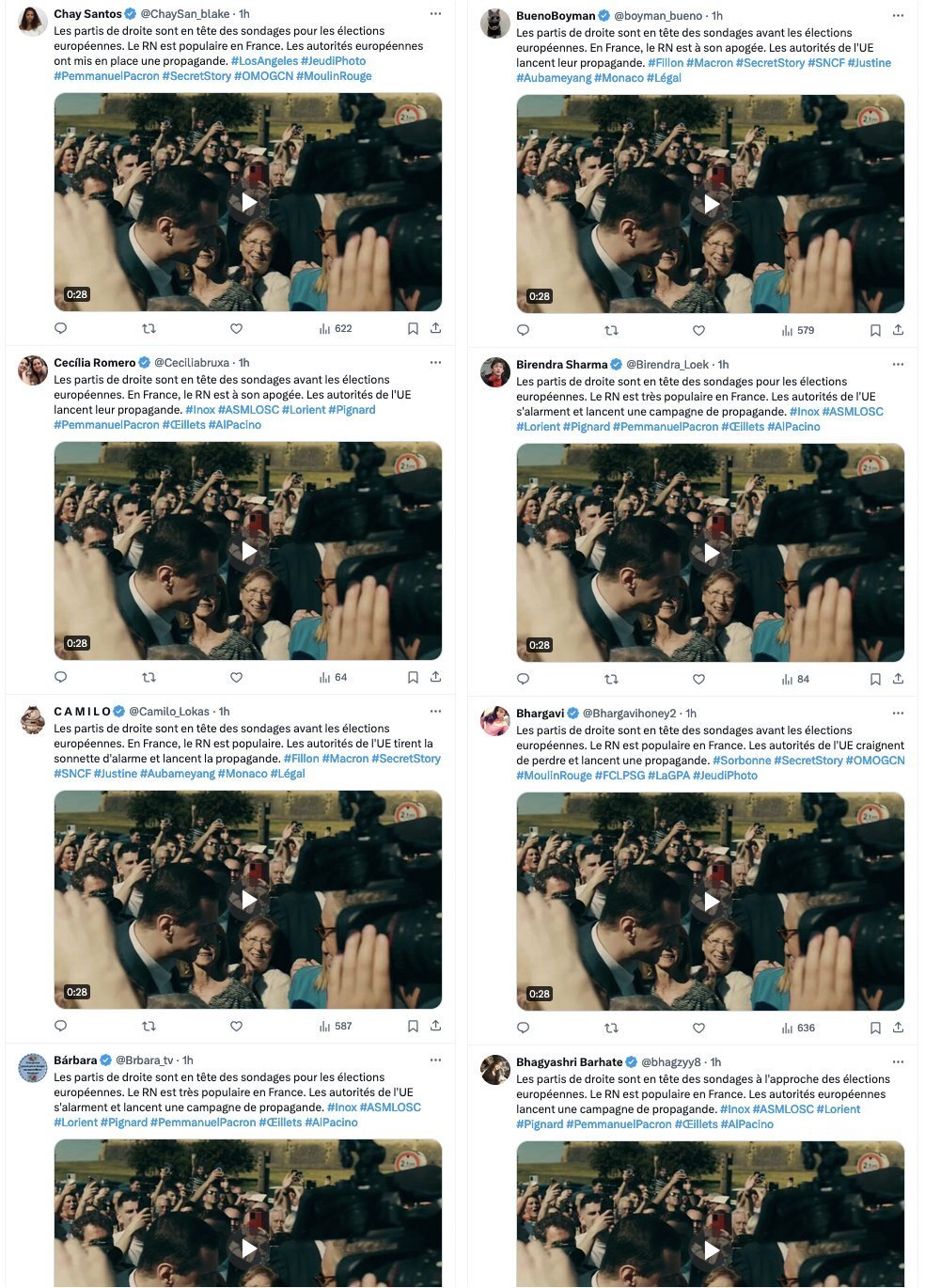Open BuenoBoyman's profile avatar

pyautogui.click(x=495, y=24)
